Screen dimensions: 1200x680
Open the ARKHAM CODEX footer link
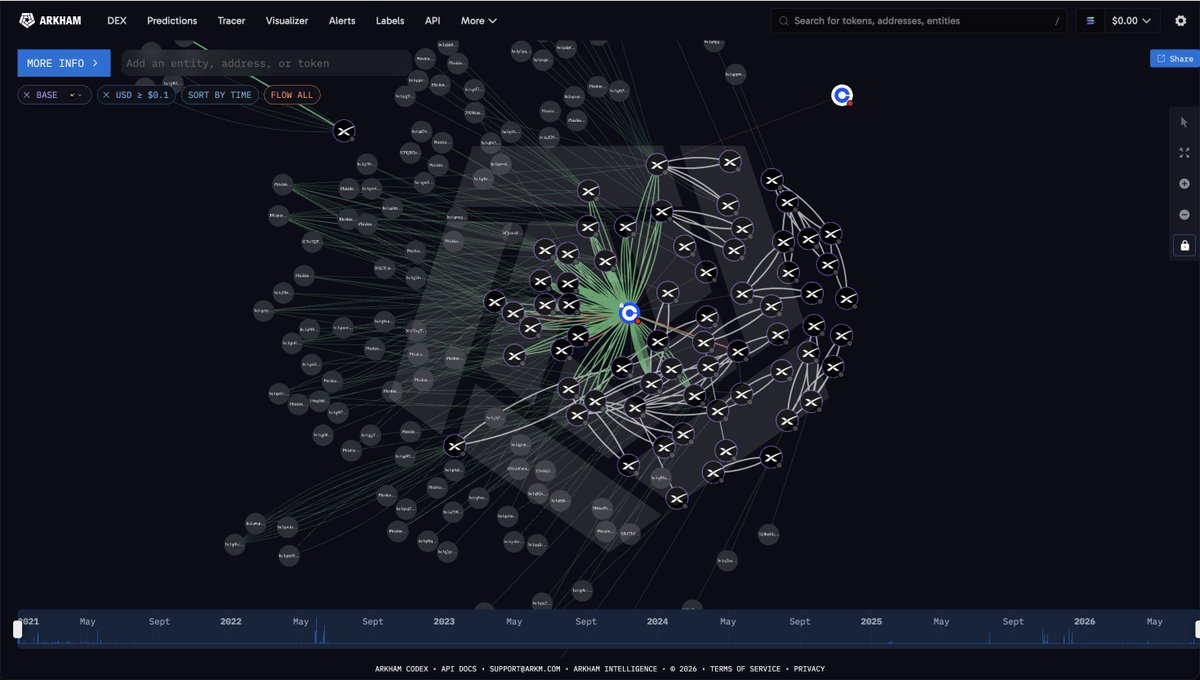coord(404,669)
